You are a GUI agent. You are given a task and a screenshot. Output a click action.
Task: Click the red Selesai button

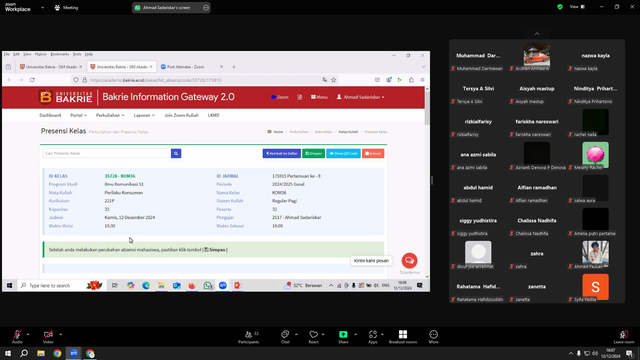click(373, 153)
